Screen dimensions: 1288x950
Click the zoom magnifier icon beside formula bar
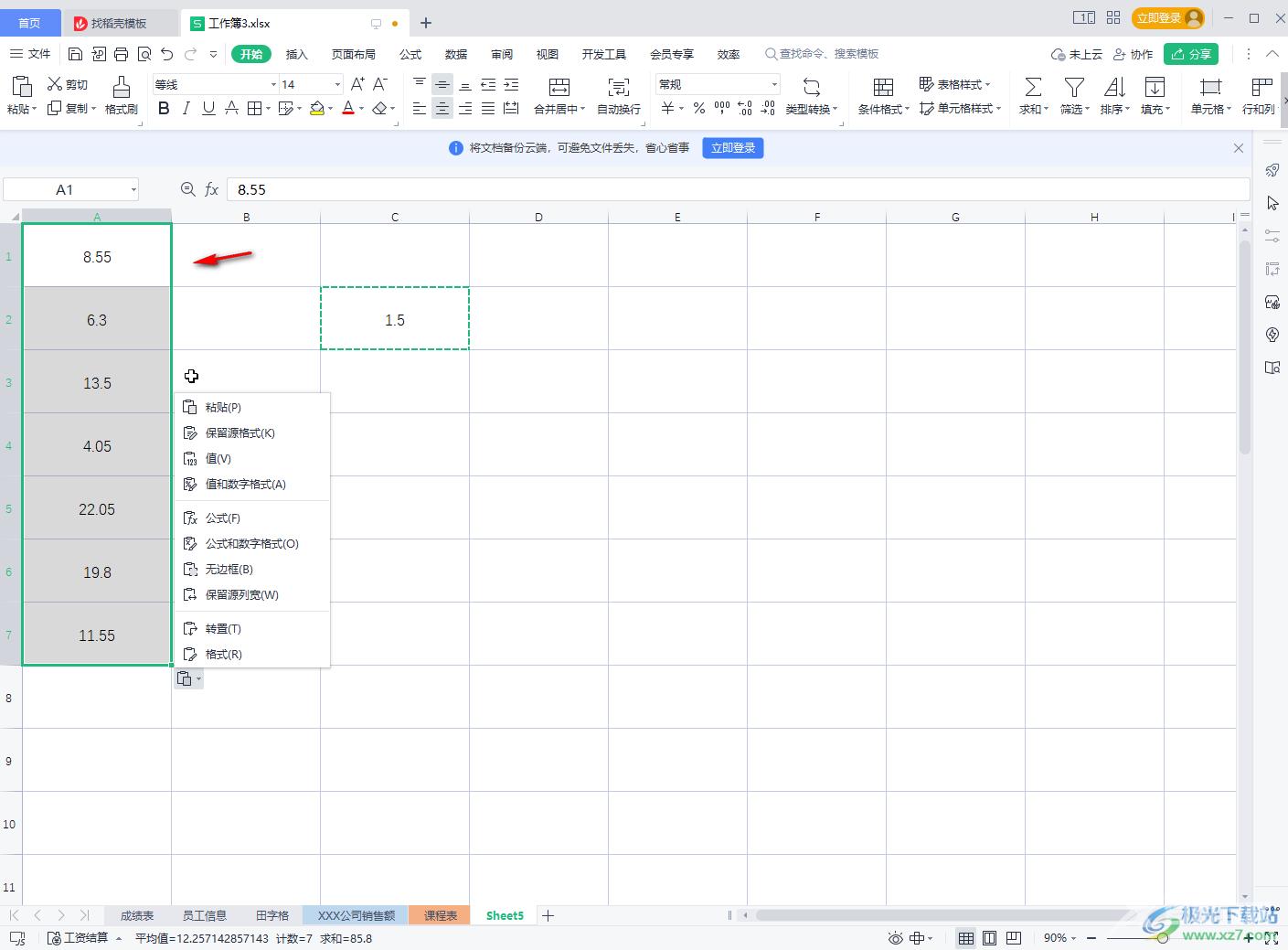click(187, 189)
